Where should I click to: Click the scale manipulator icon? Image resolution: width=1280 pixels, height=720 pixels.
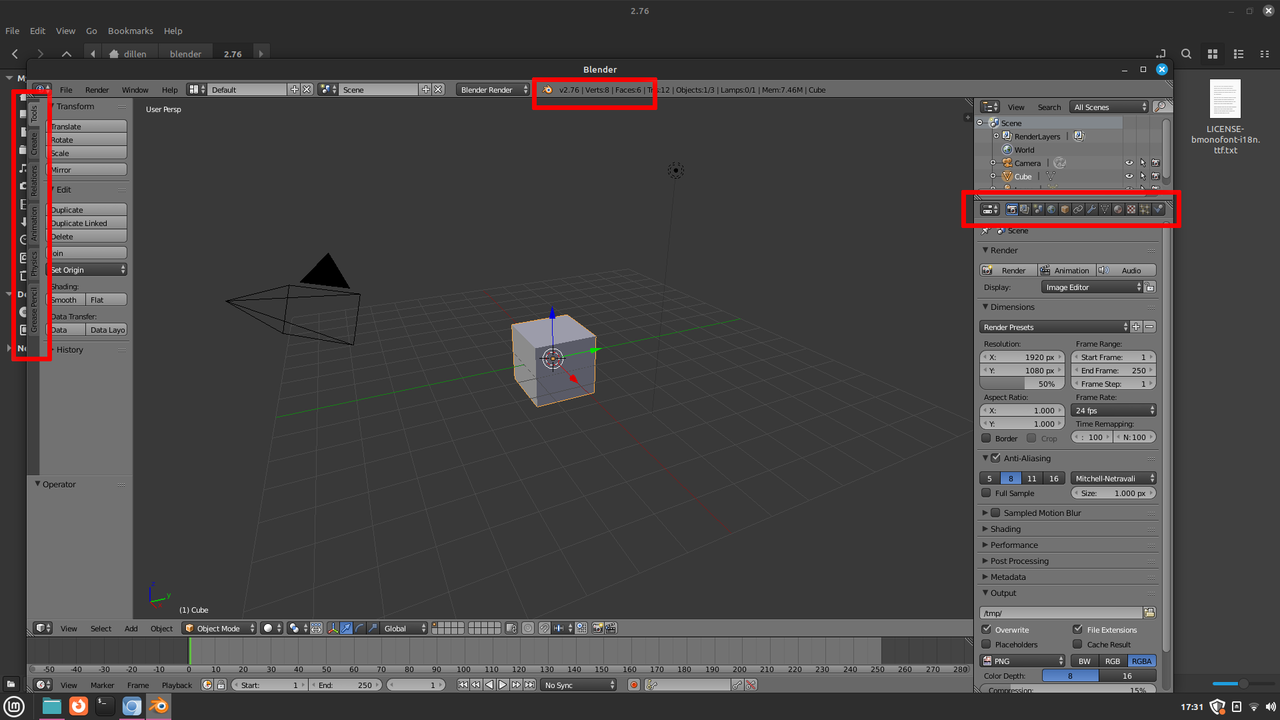(x=373, y=628)
